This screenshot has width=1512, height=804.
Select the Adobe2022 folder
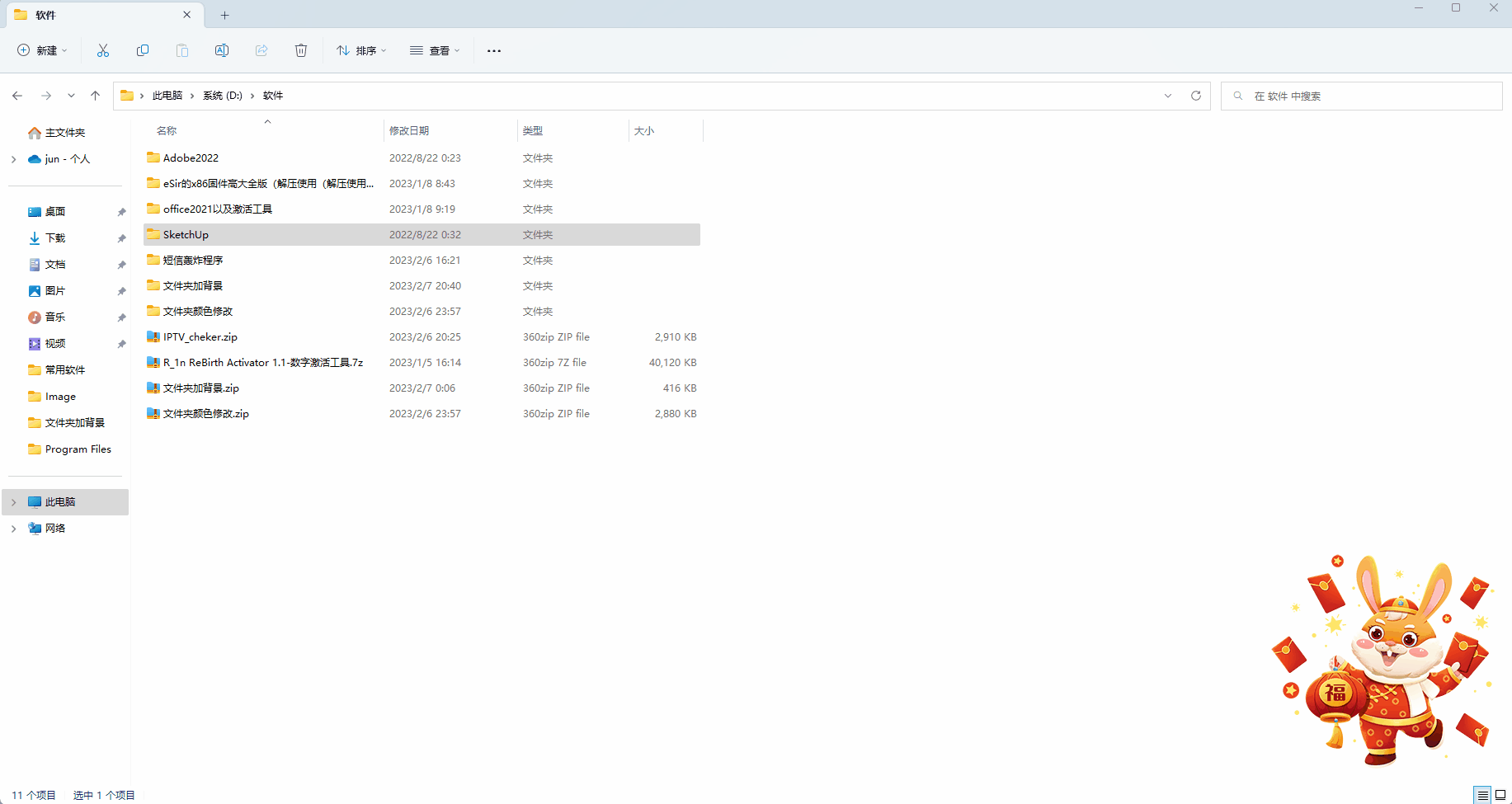tap(422, 158)
